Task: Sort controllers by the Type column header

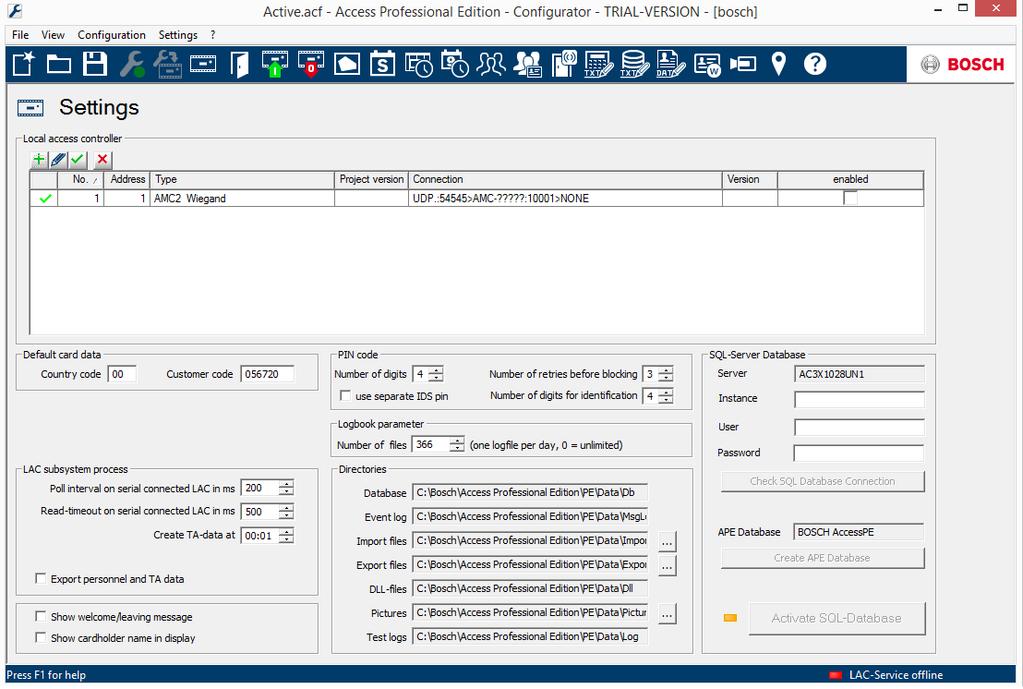Action: pyautogui.click(x=242, y=179)
